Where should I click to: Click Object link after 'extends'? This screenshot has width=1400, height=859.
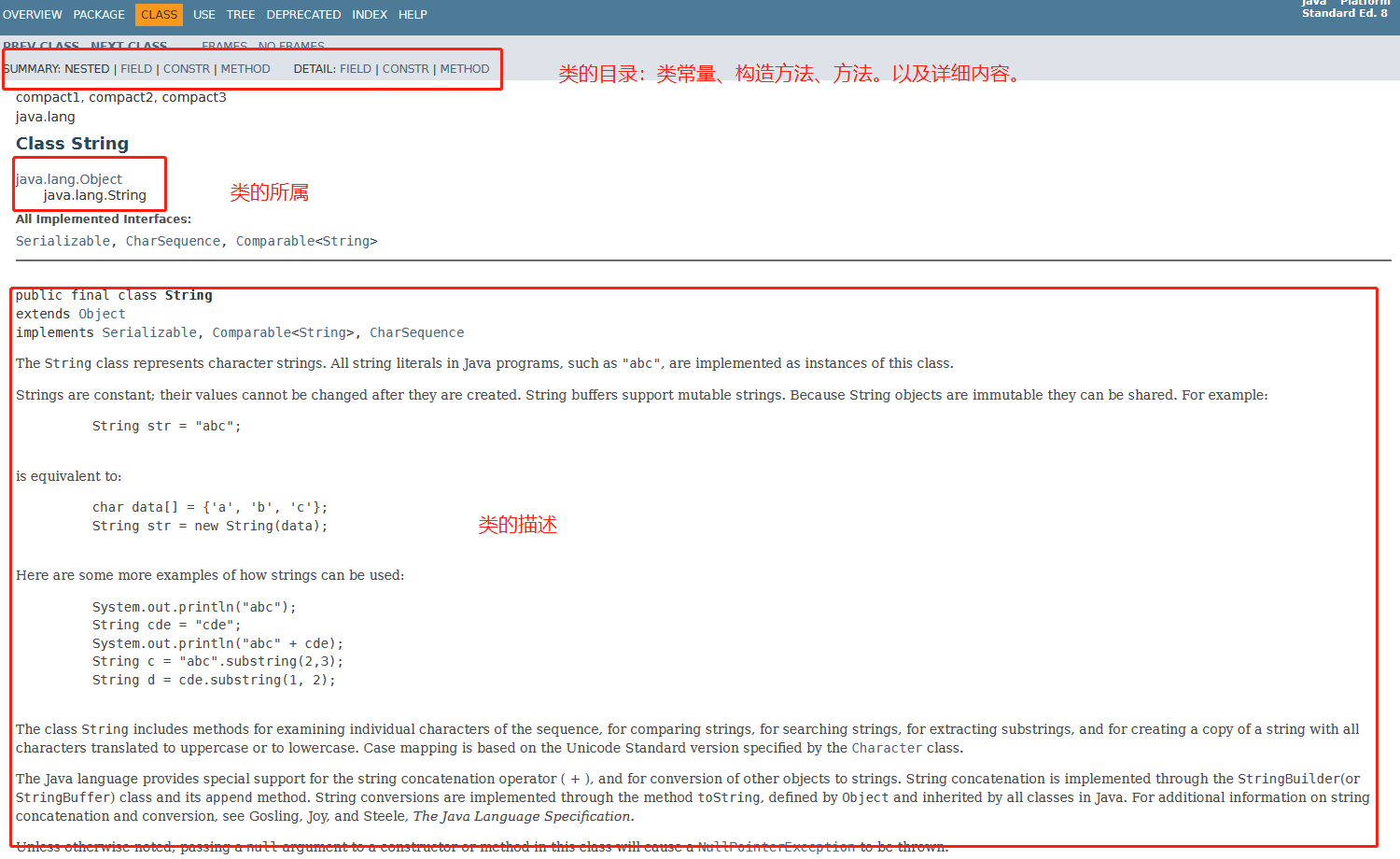(x=102, y=315)
